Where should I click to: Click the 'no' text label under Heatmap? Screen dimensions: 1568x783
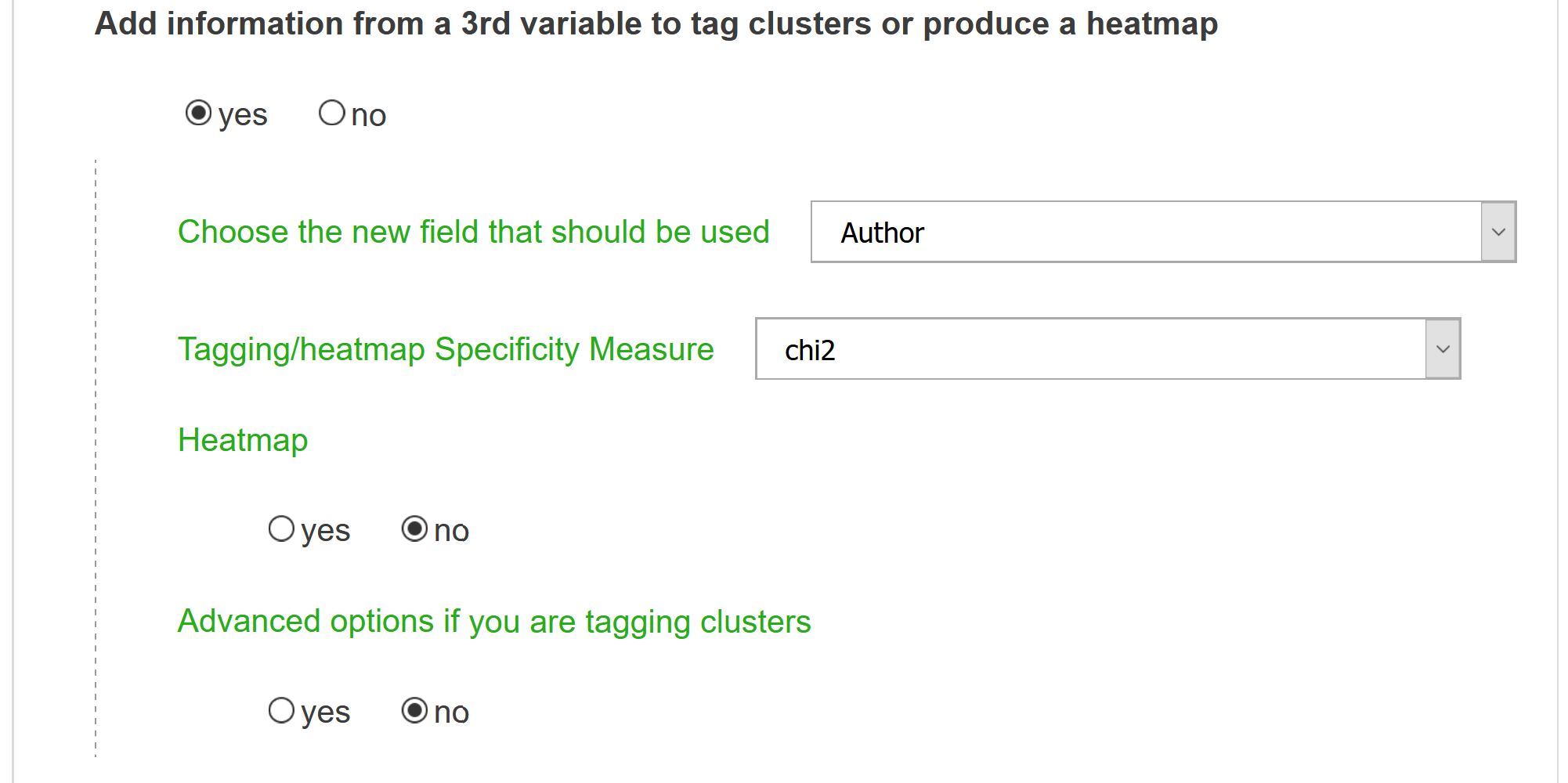(451, 532)
